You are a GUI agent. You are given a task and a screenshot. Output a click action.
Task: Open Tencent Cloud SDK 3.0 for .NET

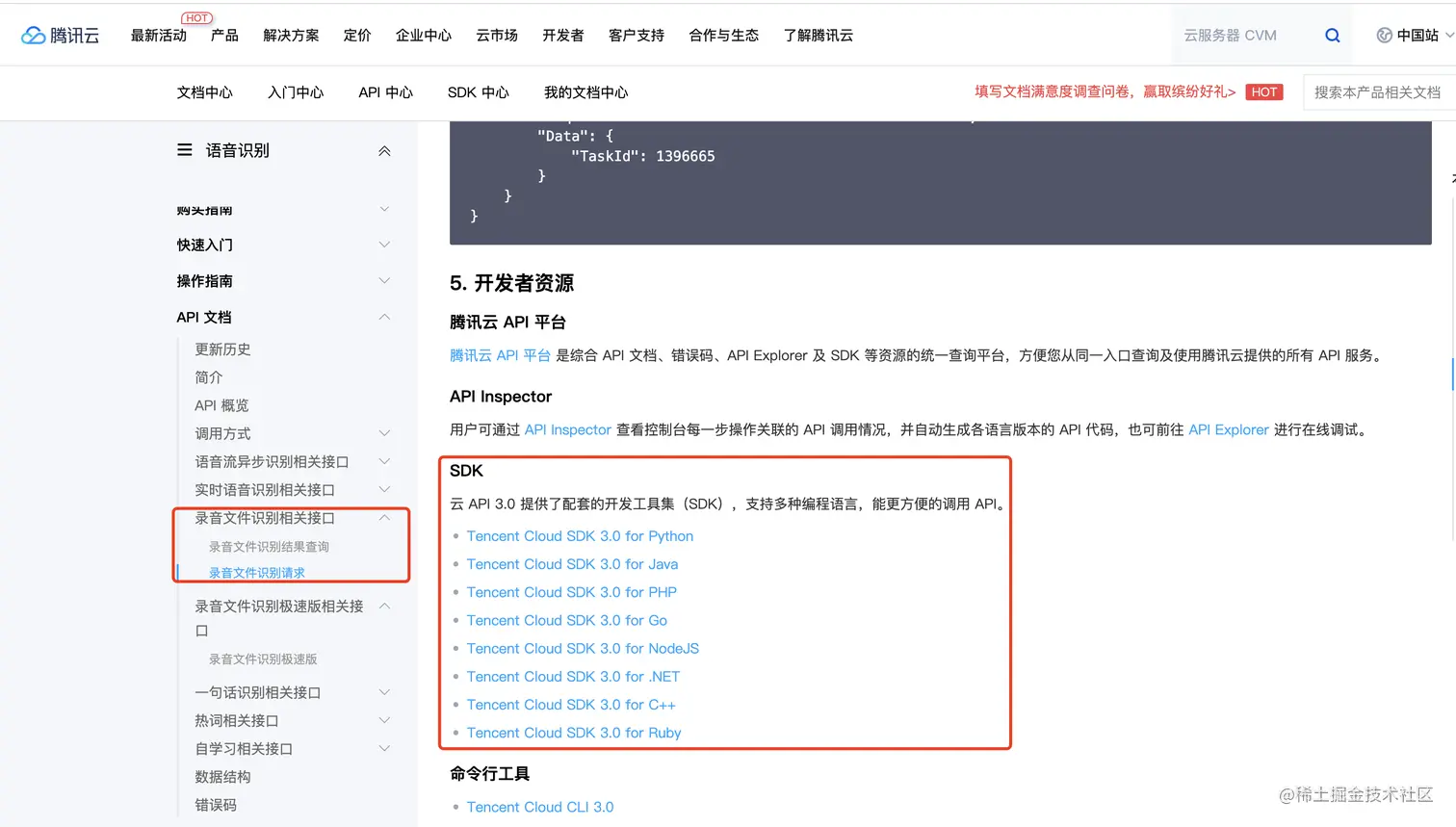pyautogui.click(x=573, y=677)
